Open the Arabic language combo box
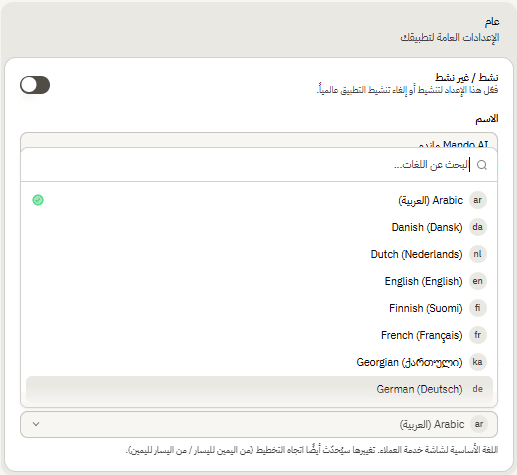Viewport: 517px width, 475px height. click(x=259, y=424)
